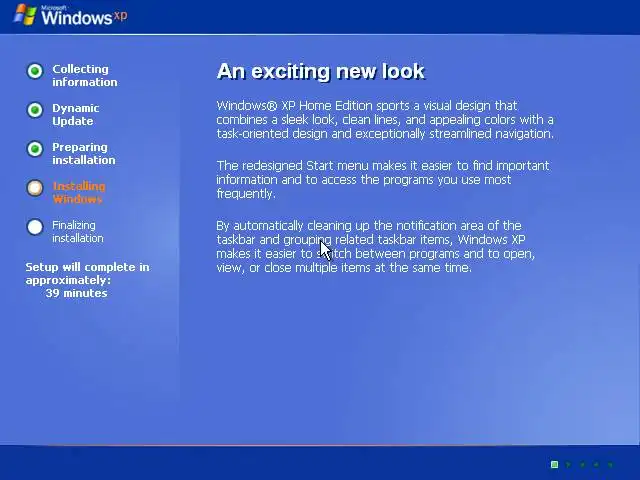The width and height of the screenshot is (640, 480).
Task: Click "Setup will complete in approximately:" text
Action: point(87,273)
